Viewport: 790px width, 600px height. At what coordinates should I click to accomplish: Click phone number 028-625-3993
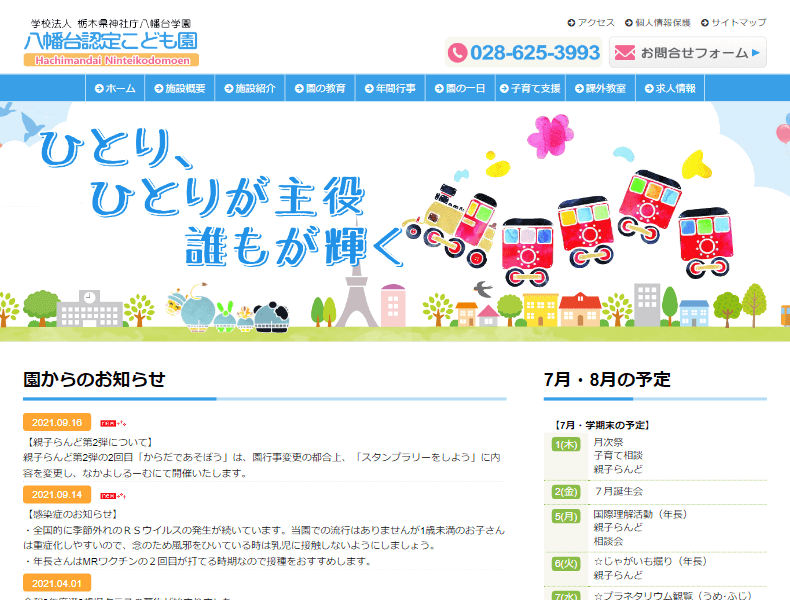click(x=535, y=52)
